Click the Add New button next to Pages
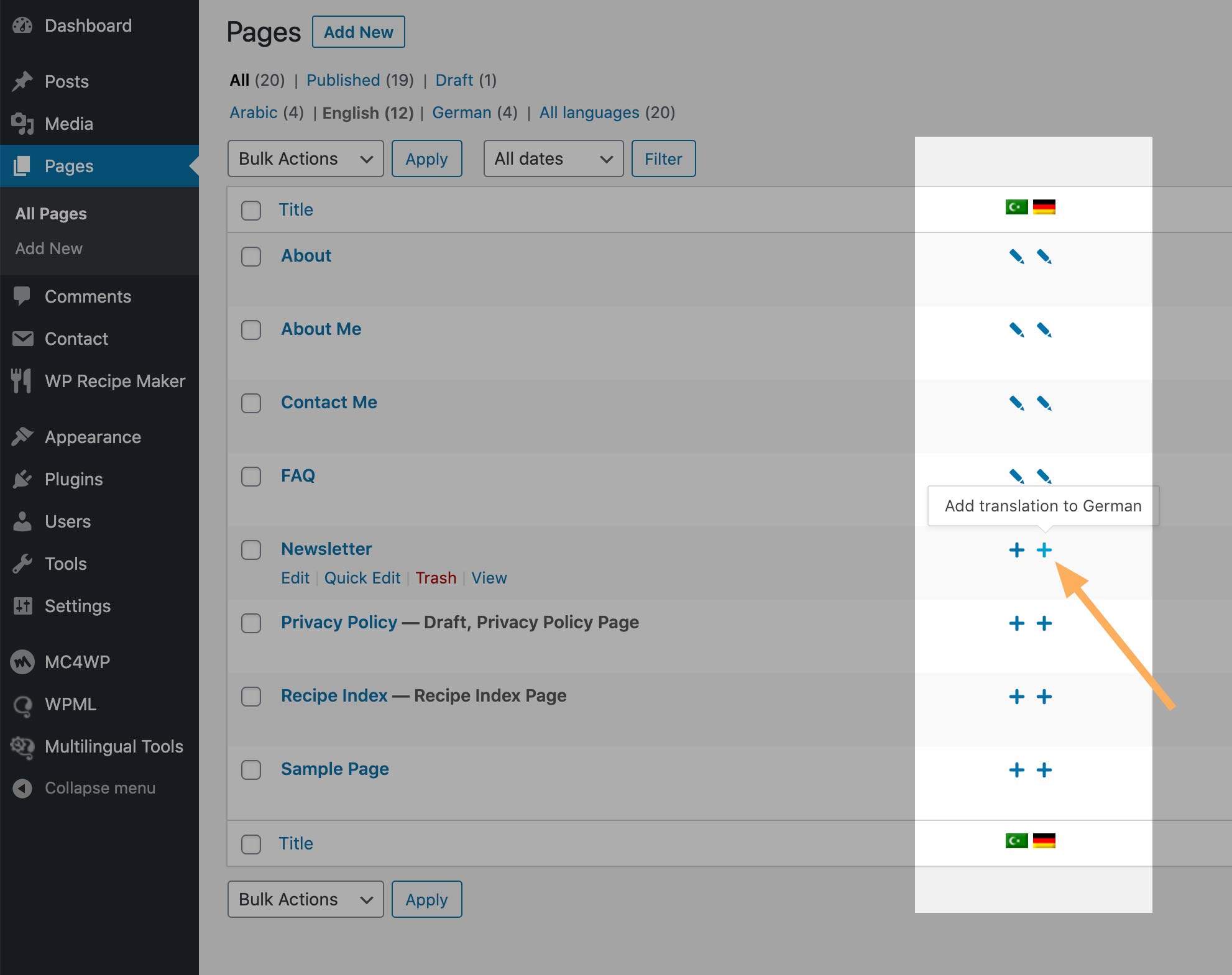This screenshot has width=1232, height=975. point(358,32)
